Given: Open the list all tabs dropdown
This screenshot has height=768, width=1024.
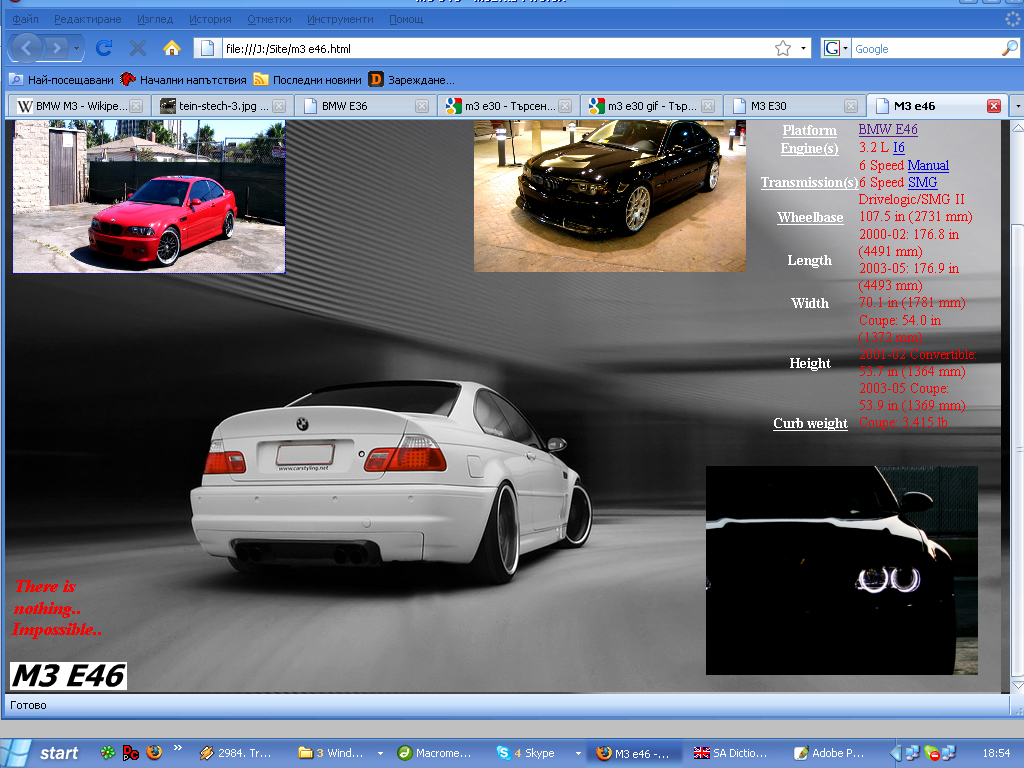Looking at the screenshot, I should 1017,106.
